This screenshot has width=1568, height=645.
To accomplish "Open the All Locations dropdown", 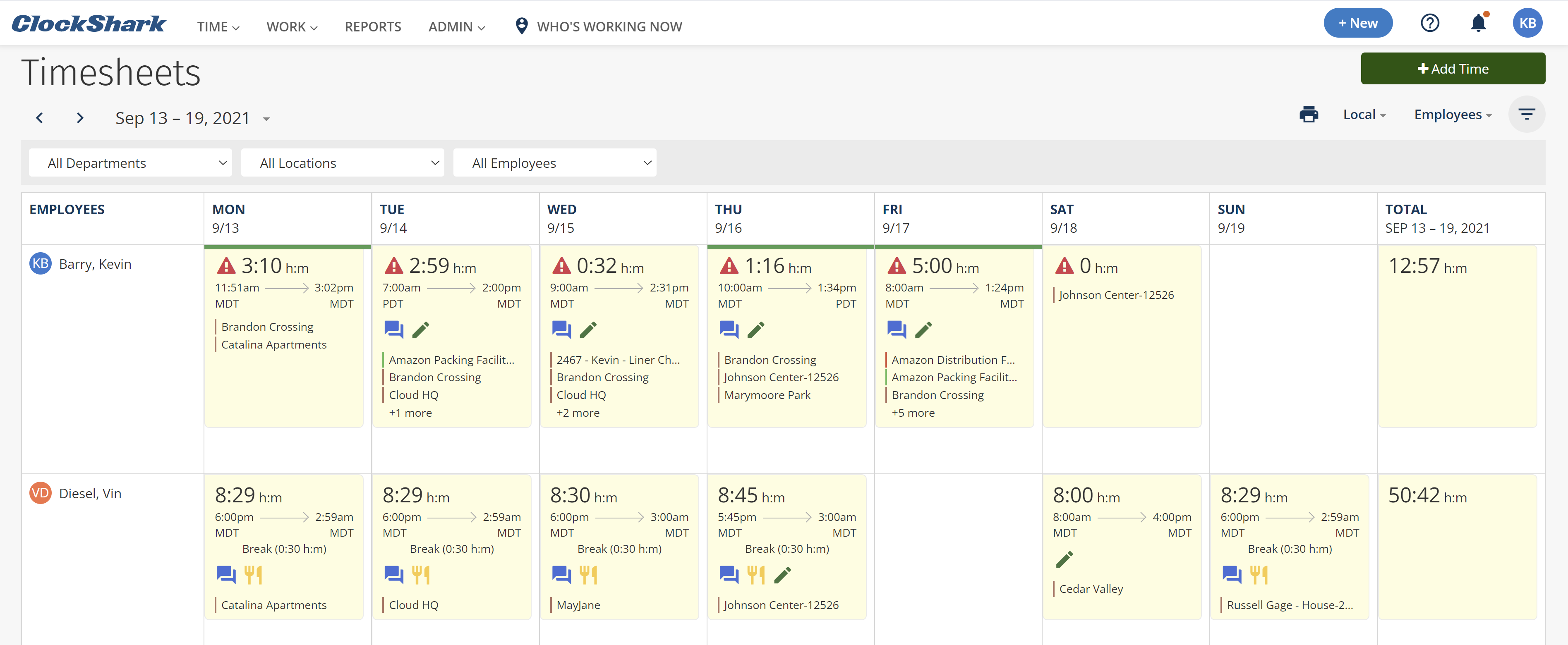I will click(x=343, y=162).
